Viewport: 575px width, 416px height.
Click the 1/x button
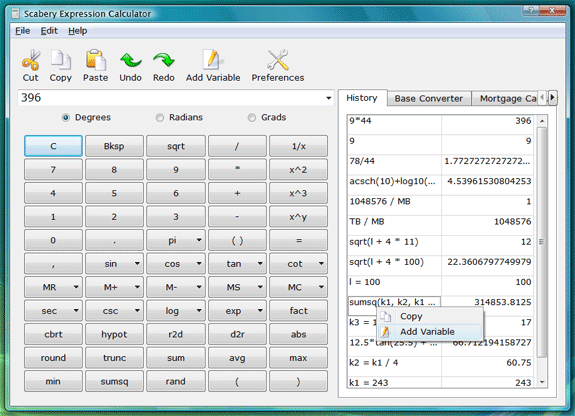(299, 146)
